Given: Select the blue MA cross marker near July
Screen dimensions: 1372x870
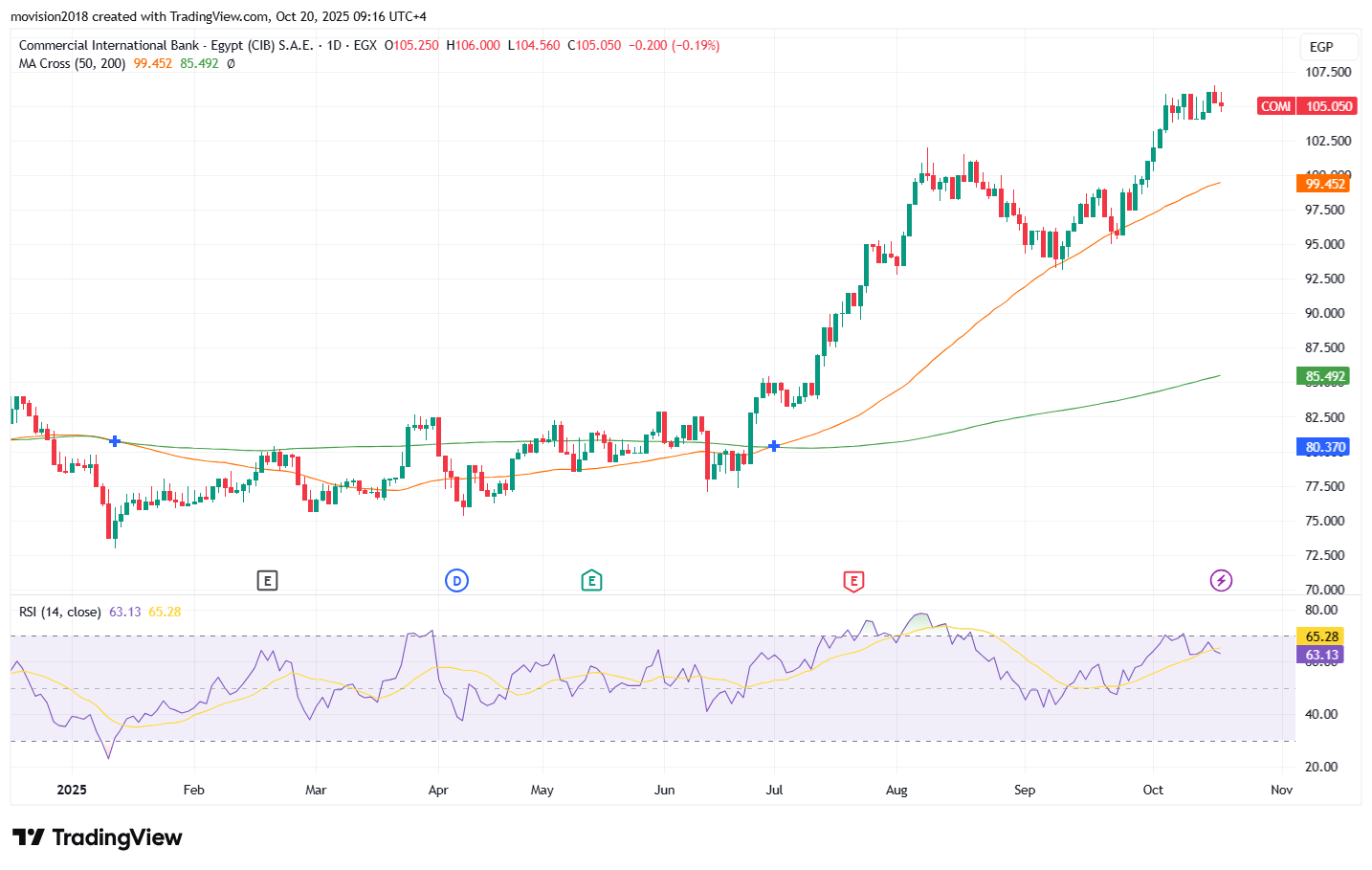Looking at the screenshot, I should point(774,446).
